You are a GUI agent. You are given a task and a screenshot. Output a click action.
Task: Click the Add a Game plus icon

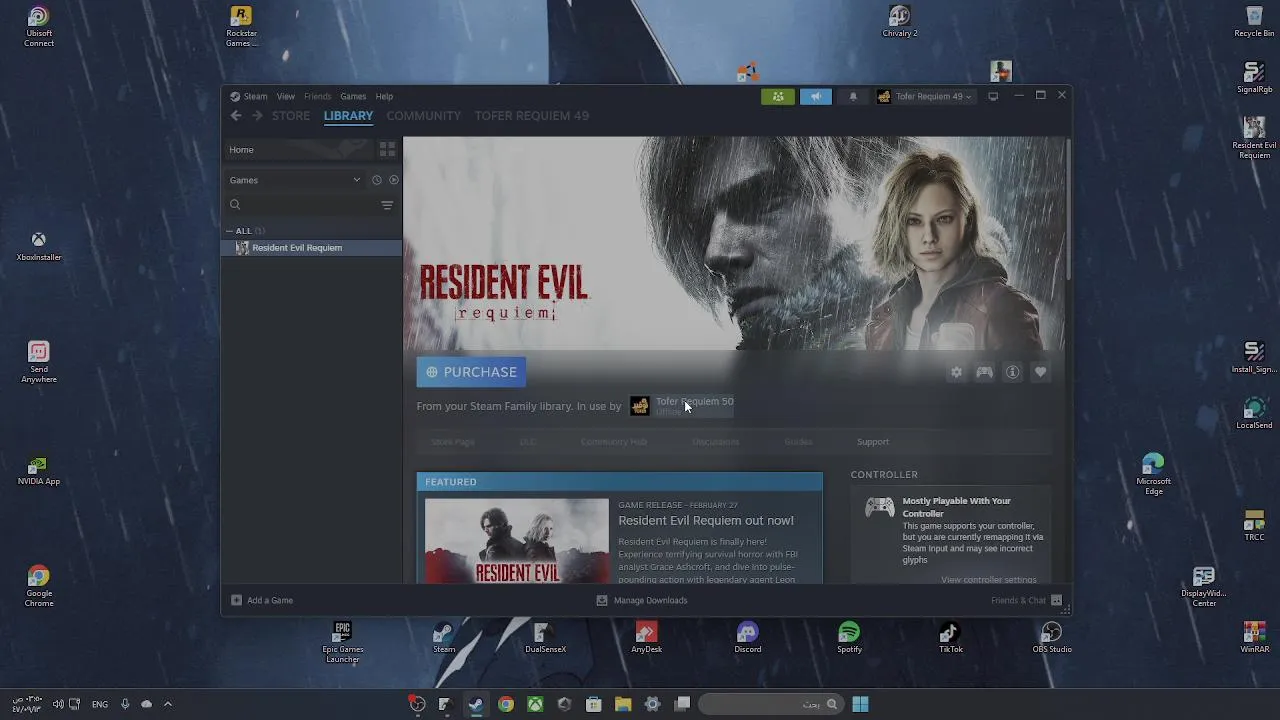[236, 600]
